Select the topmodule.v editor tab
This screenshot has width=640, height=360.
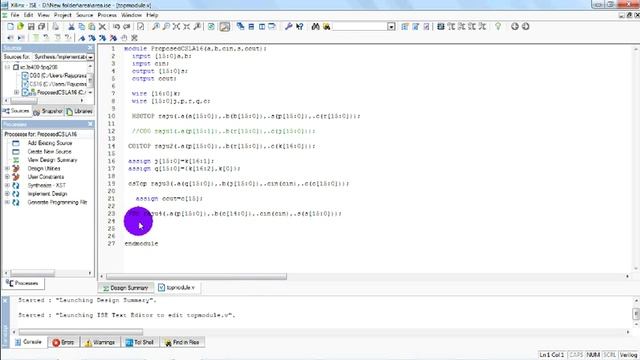177,288
